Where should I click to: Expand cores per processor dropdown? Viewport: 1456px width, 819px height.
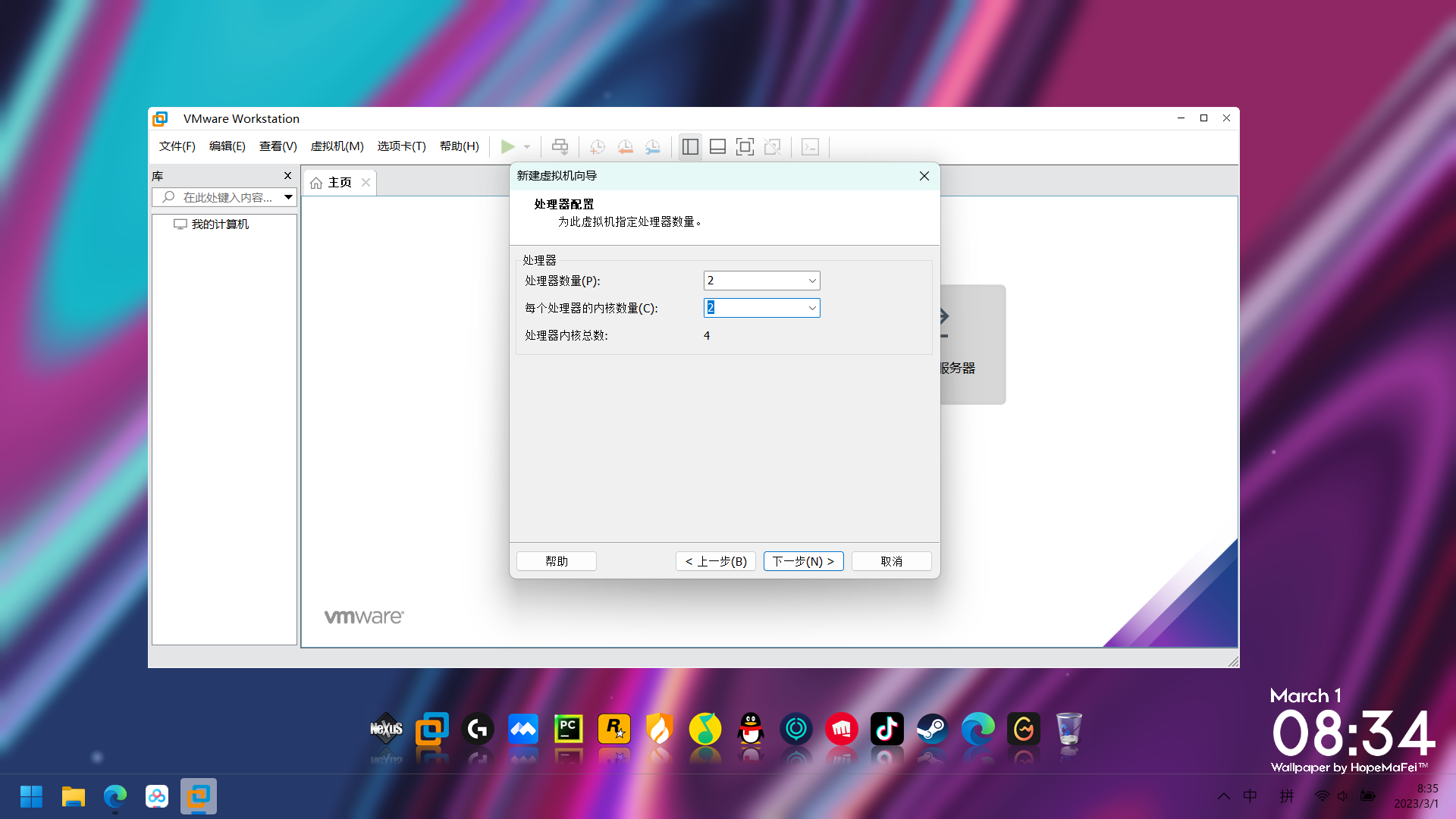tap(812, 308)
